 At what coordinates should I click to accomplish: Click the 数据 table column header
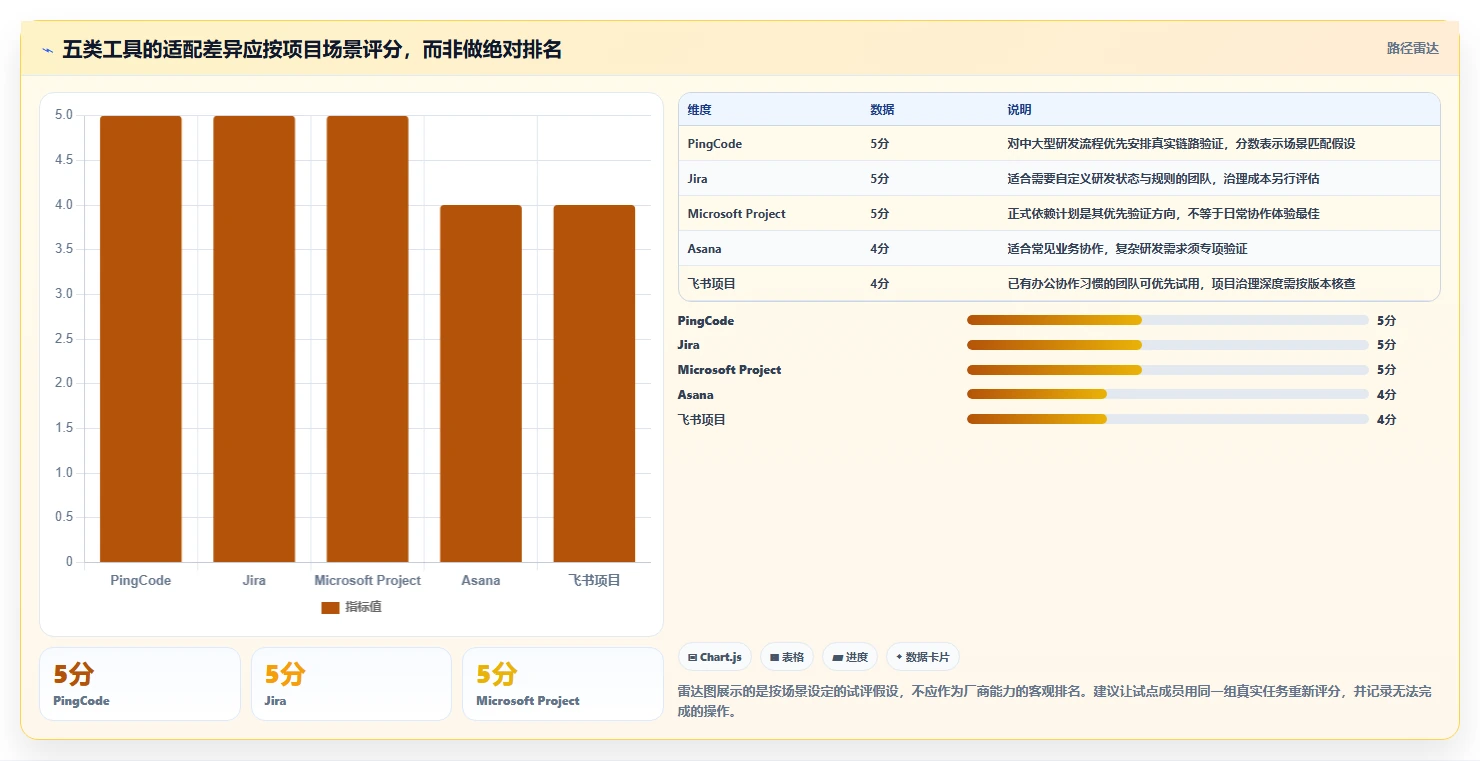point(882,110)
